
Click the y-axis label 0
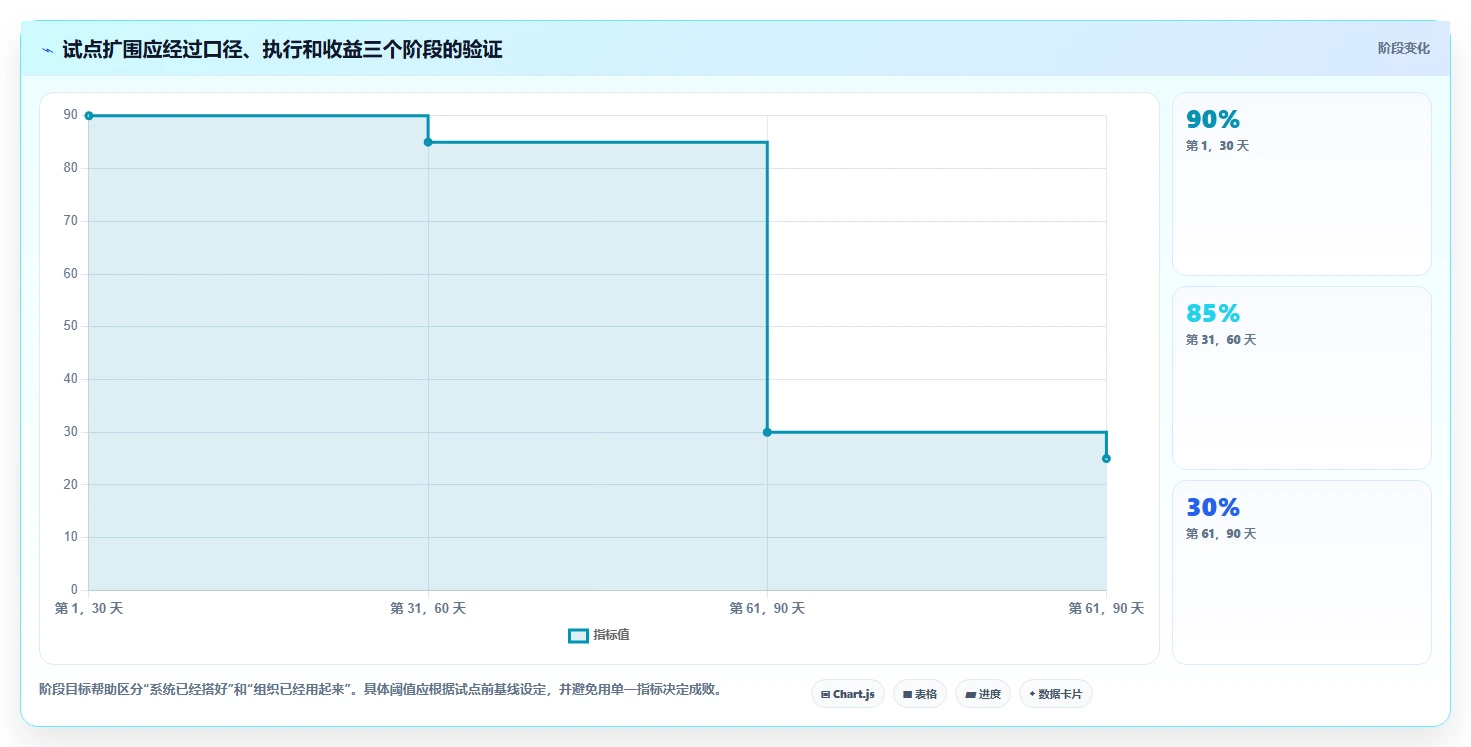[74, 590]
